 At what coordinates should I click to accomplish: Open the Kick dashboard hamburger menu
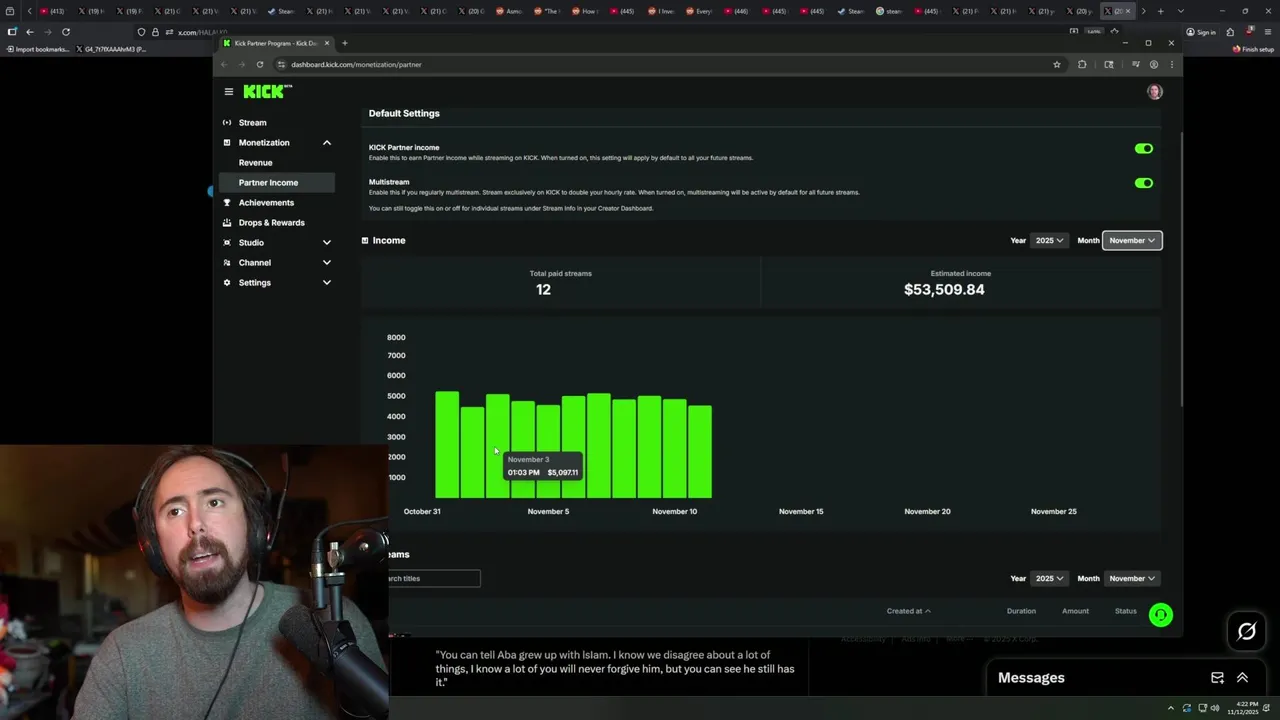229,91
